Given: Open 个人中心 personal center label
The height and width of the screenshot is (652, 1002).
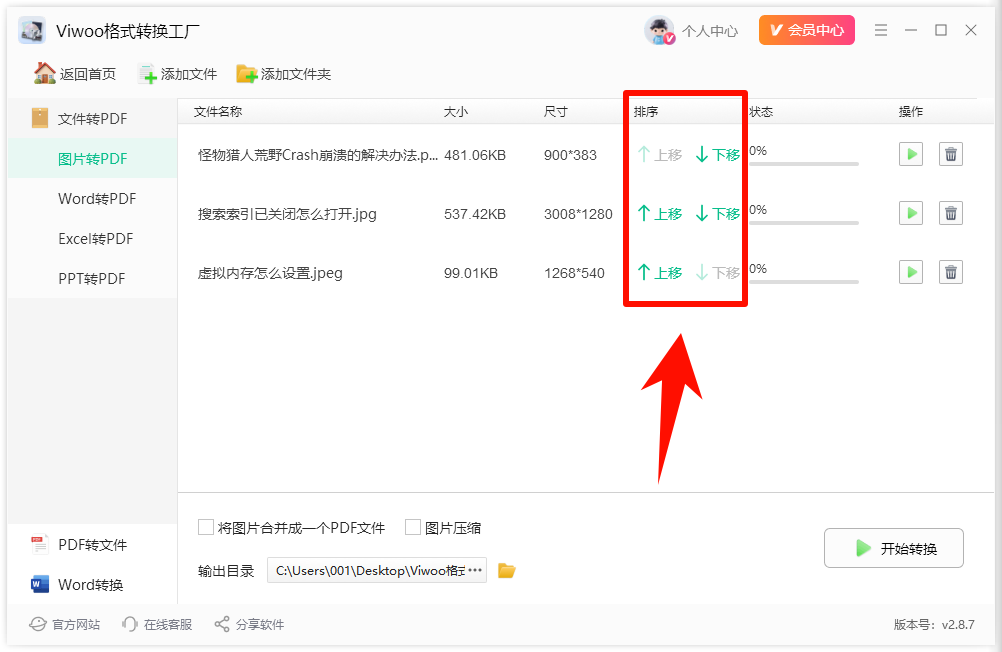Looking at the screenshot, I should pos(709,31).
